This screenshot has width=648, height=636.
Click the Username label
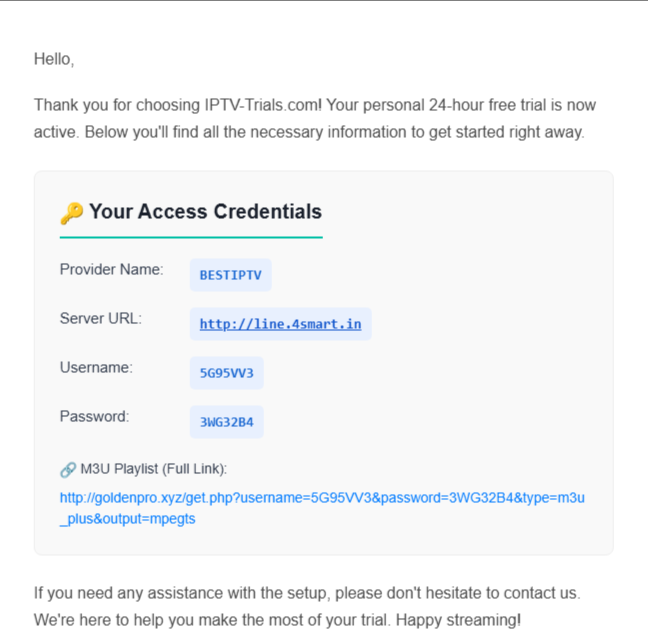[x=96, y=367]
